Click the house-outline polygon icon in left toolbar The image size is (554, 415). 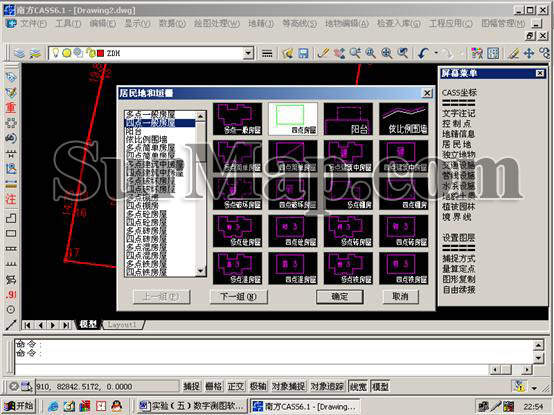[11, 218]
